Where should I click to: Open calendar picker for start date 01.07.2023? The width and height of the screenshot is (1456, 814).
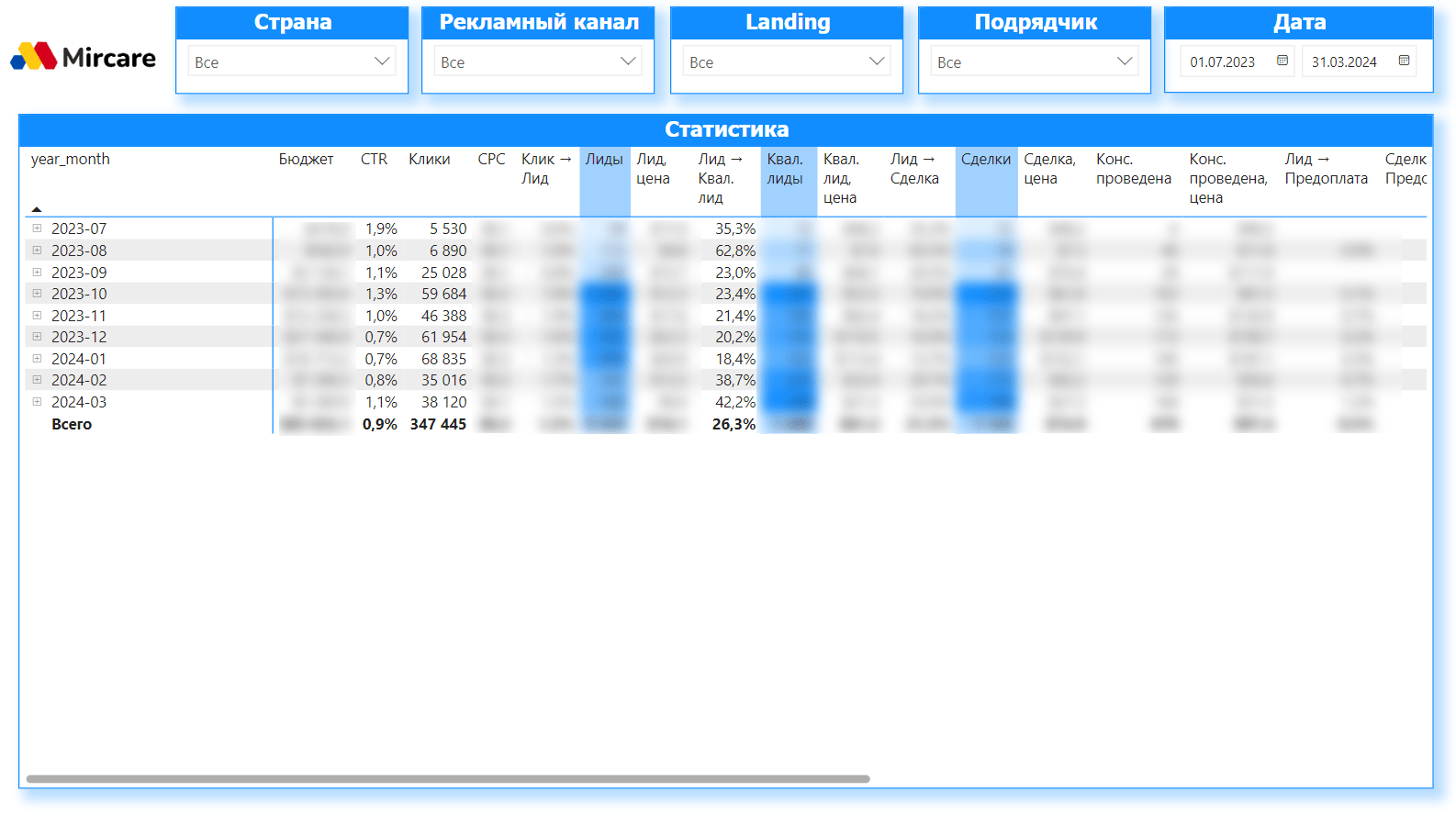(1282, 61)
